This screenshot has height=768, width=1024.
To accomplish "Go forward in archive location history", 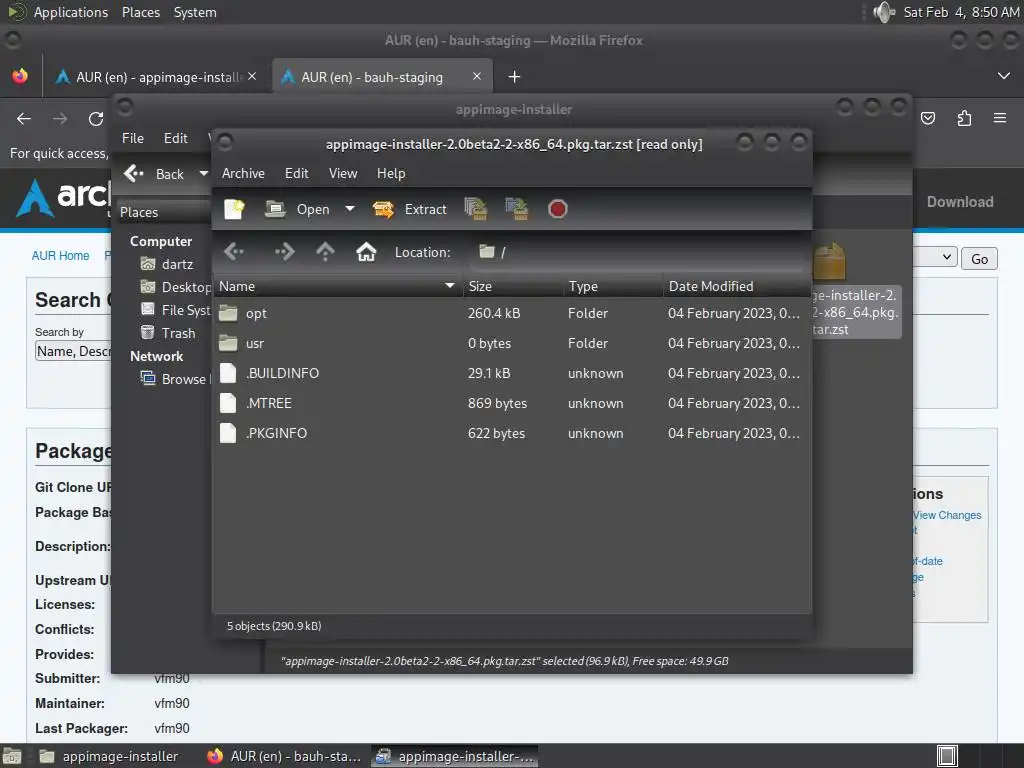I will point(284,251).
